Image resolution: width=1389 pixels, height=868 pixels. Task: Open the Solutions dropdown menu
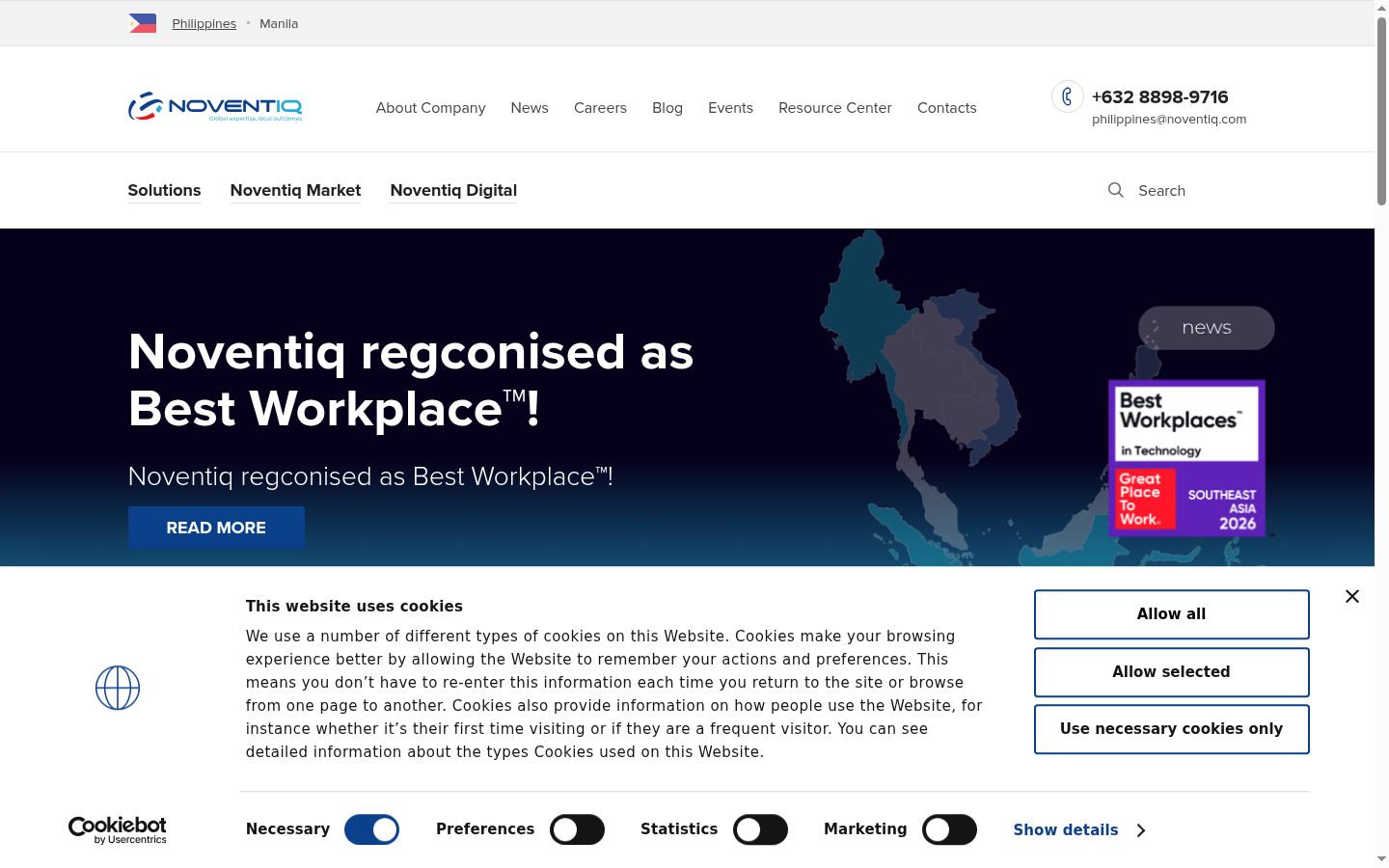(164, 190)
